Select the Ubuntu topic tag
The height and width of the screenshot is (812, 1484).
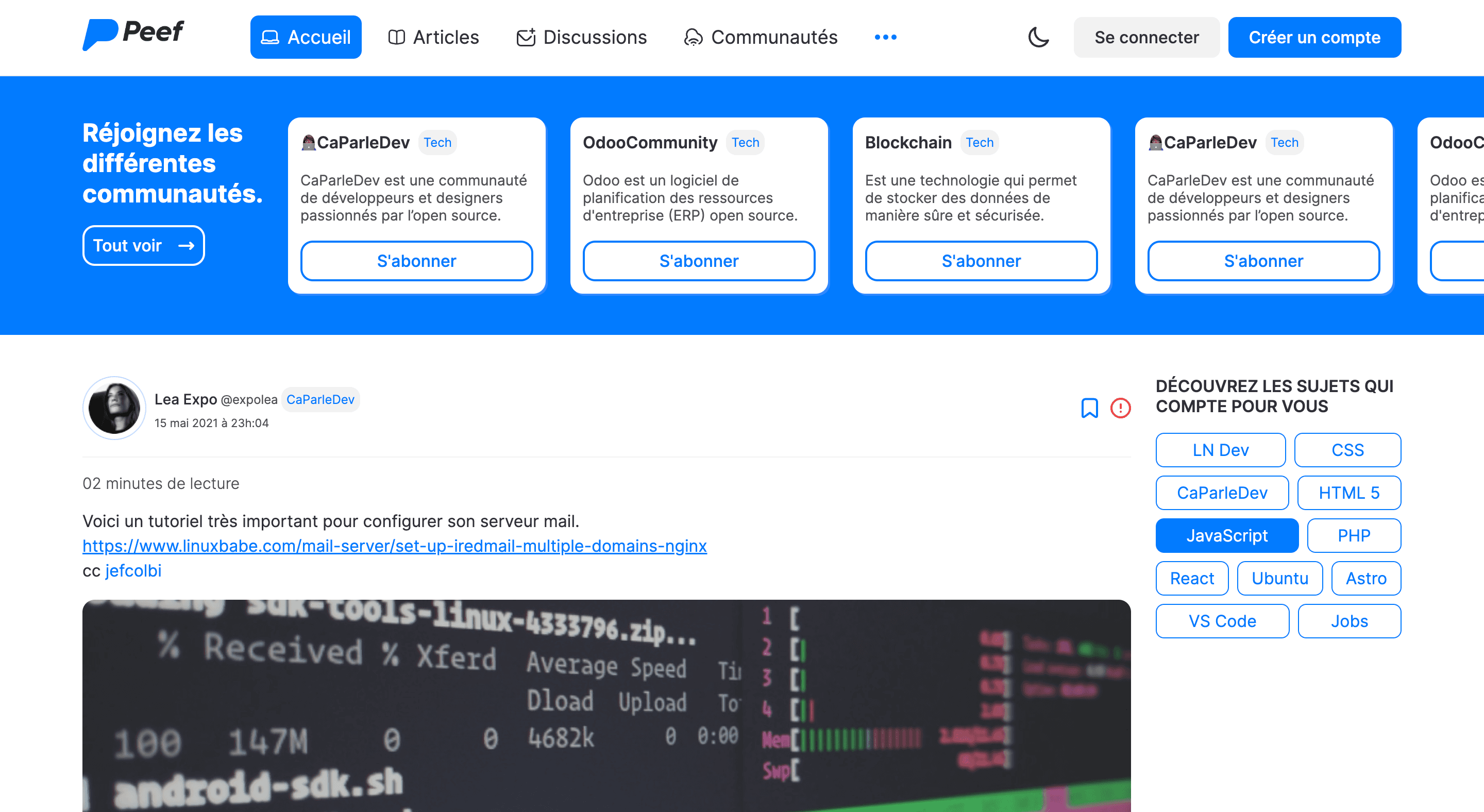(x=1279, y=578)
